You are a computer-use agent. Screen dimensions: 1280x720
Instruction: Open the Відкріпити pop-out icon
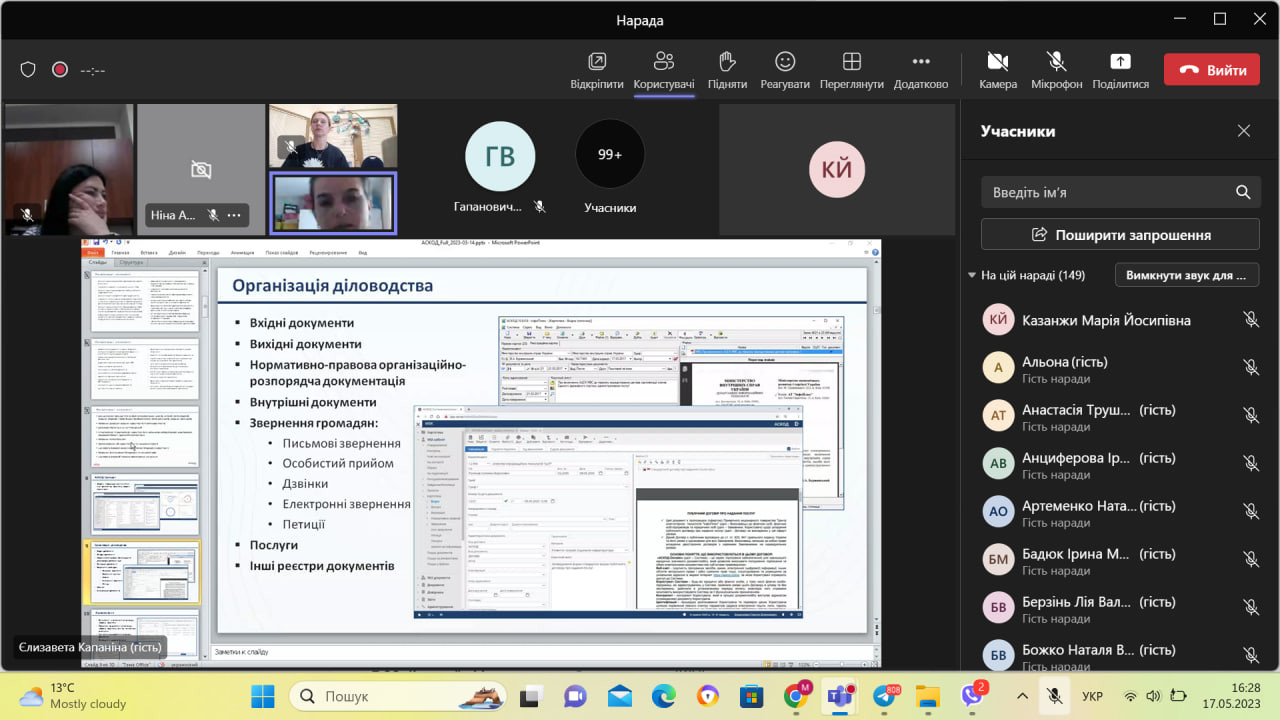(597, 62)
